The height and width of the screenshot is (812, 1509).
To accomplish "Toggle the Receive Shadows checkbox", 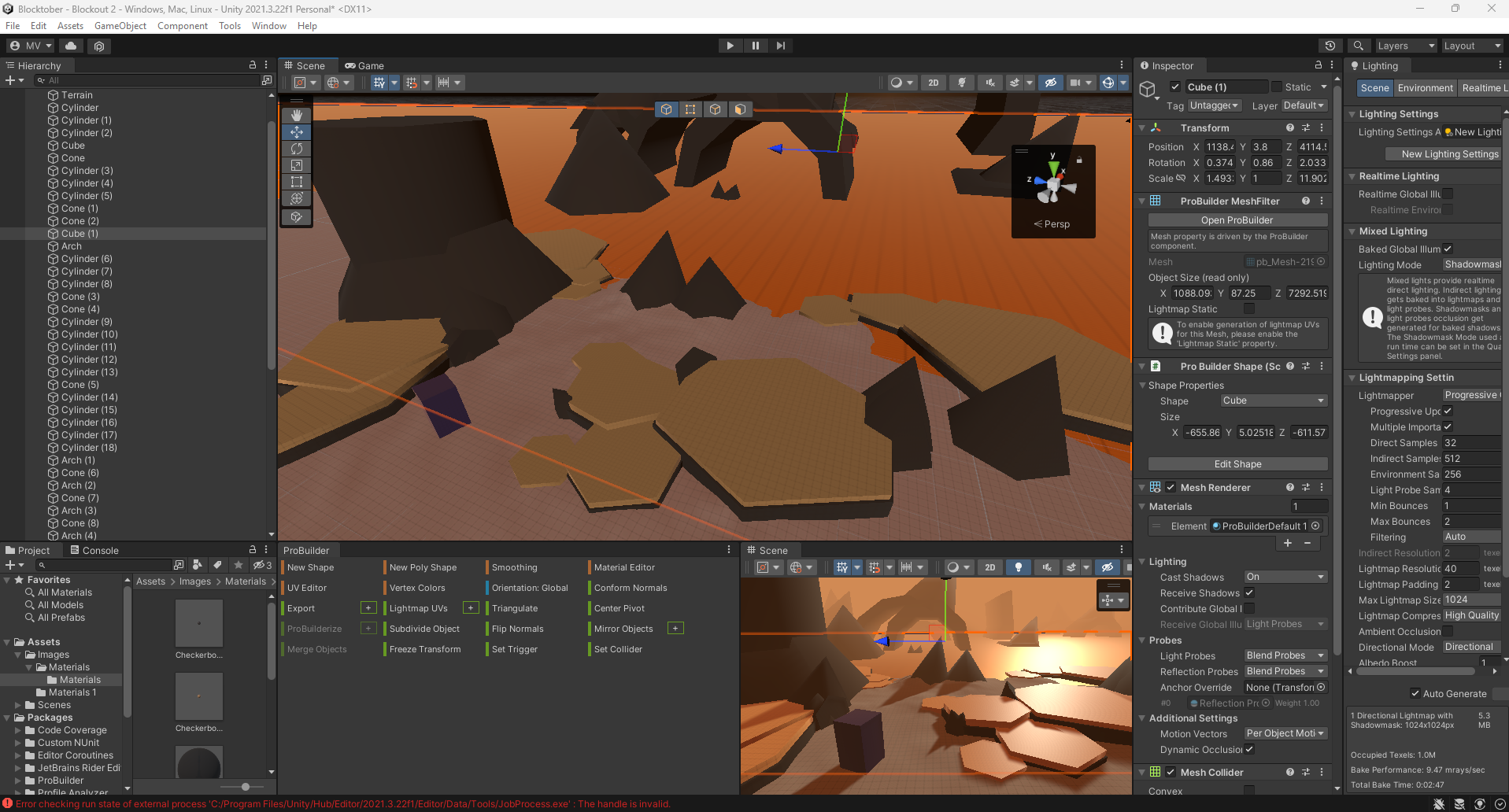I will click(1249, 592).
